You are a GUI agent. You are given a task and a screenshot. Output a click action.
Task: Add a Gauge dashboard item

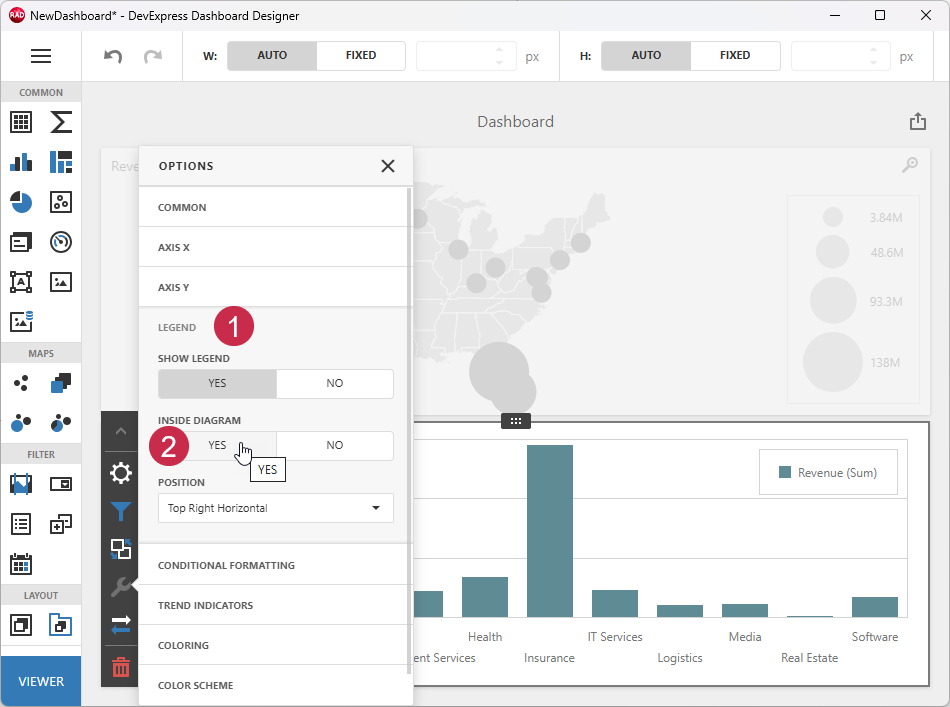60,242
